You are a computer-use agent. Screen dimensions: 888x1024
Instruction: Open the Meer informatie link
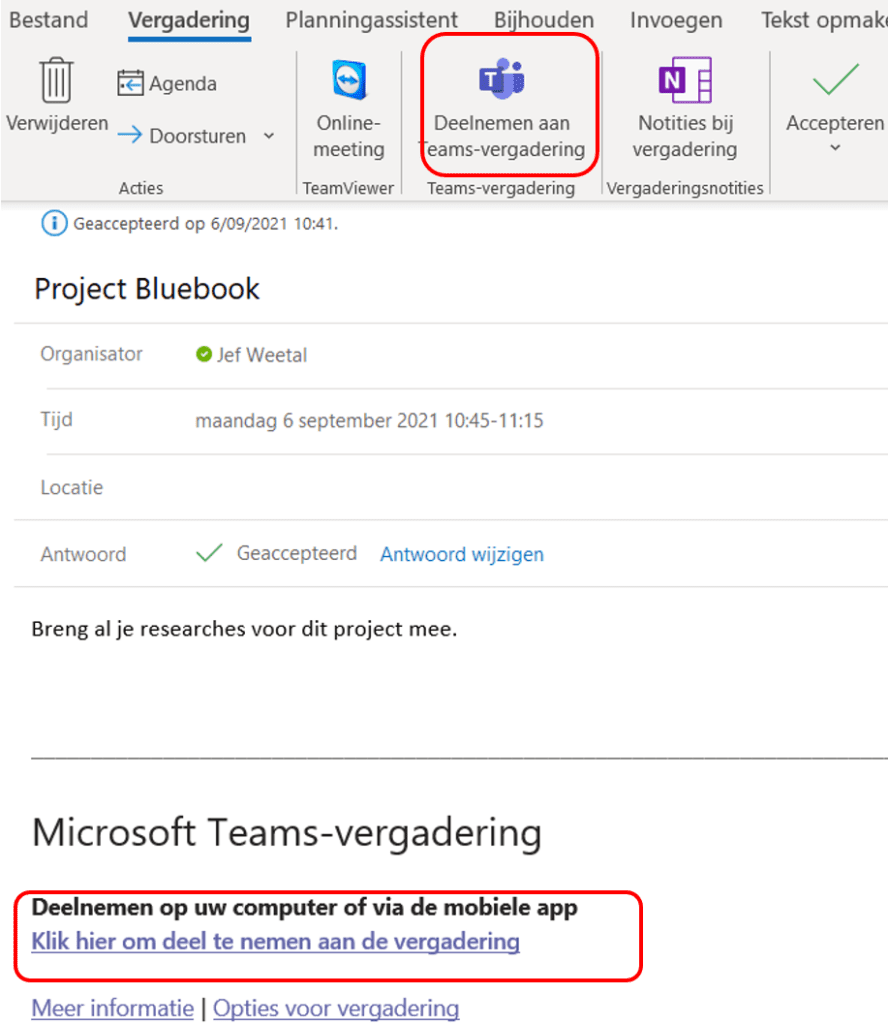(113, 1008)
